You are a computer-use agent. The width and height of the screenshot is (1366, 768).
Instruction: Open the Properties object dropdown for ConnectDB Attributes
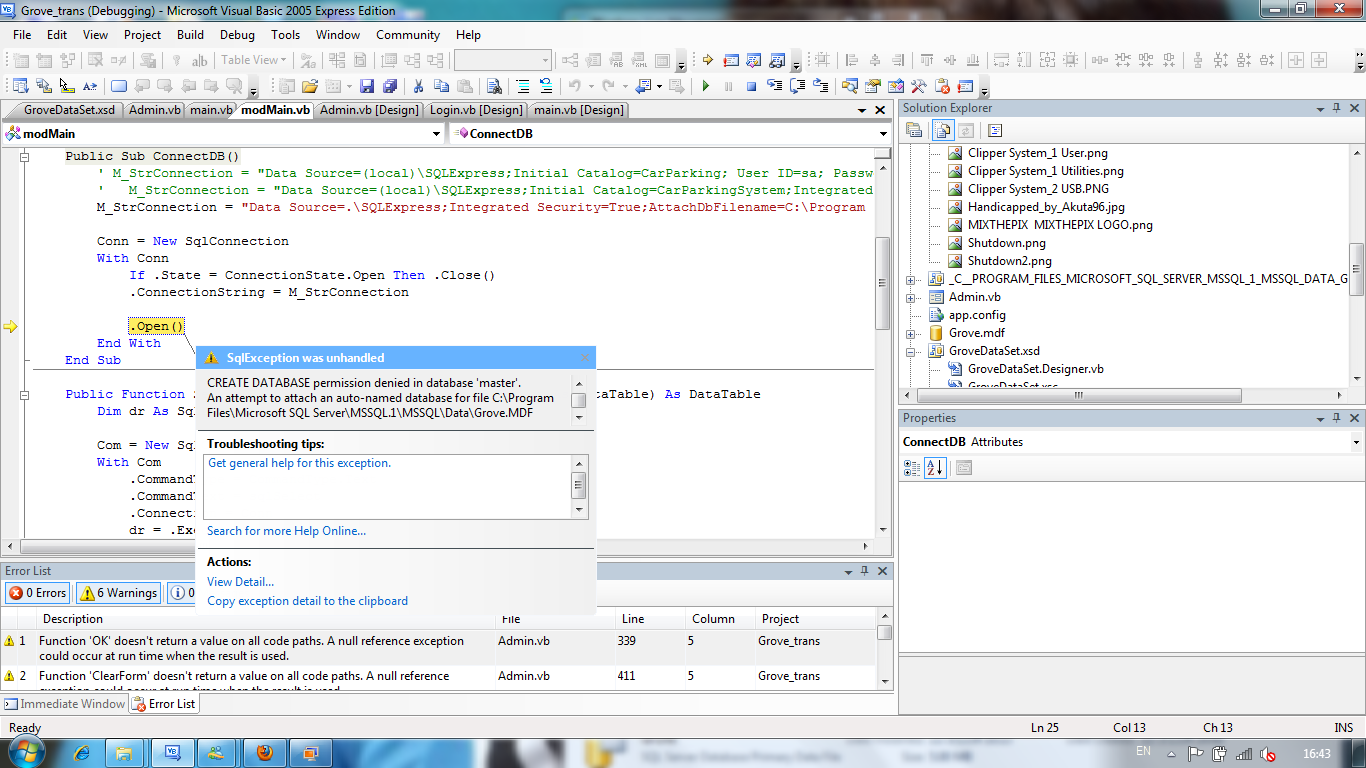coord(1356,442)
